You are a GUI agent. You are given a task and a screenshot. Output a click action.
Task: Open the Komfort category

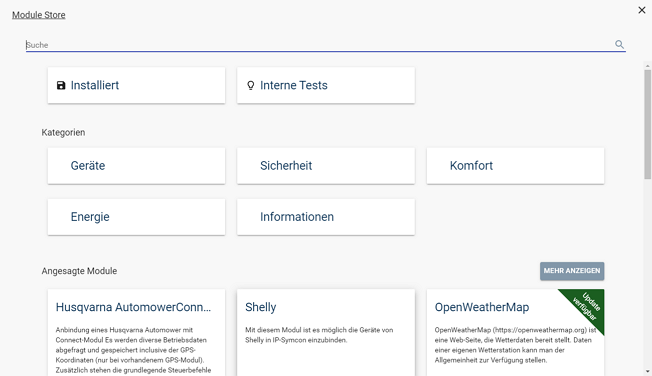coord(515,166)
